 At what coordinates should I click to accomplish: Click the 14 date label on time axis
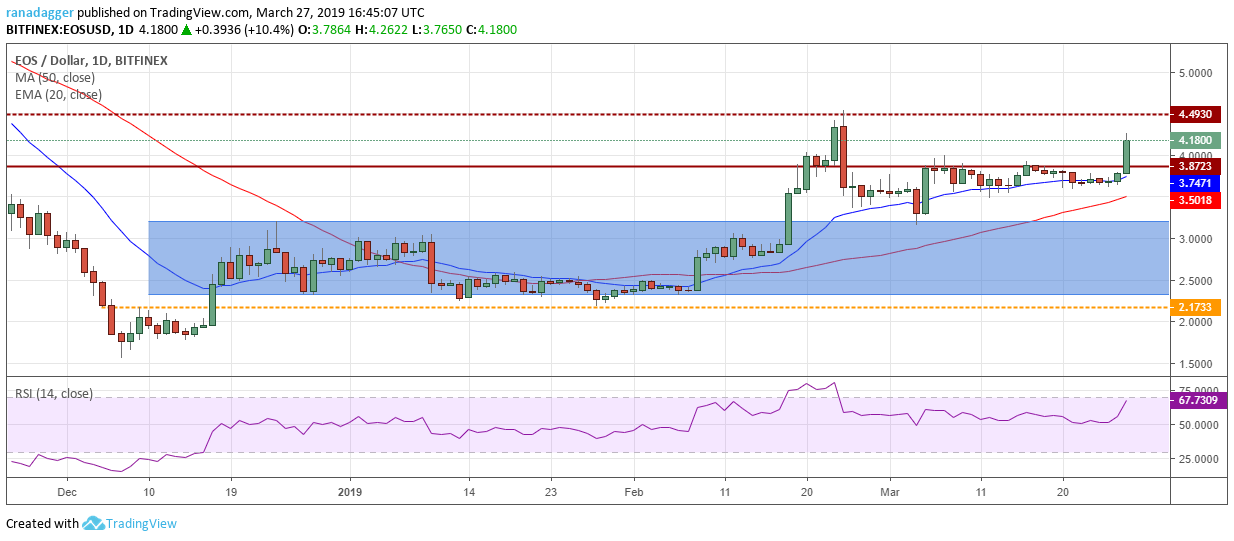(x=468, y=492)
